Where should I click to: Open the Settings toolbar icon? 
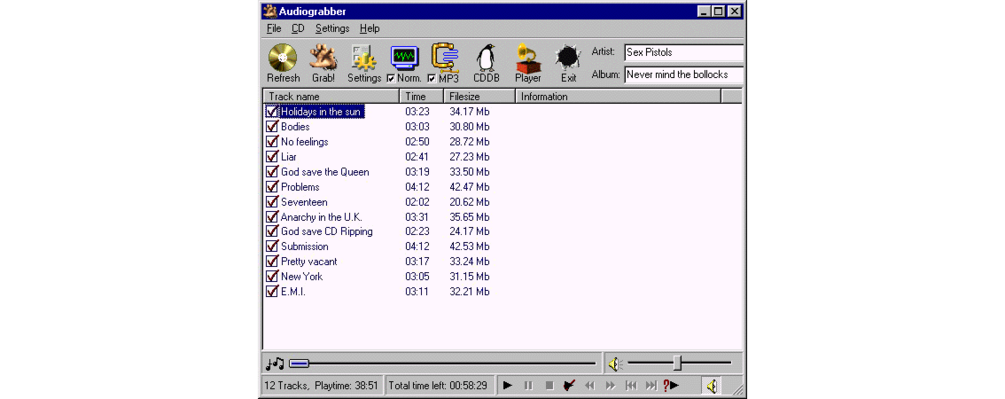click(364, 59)
